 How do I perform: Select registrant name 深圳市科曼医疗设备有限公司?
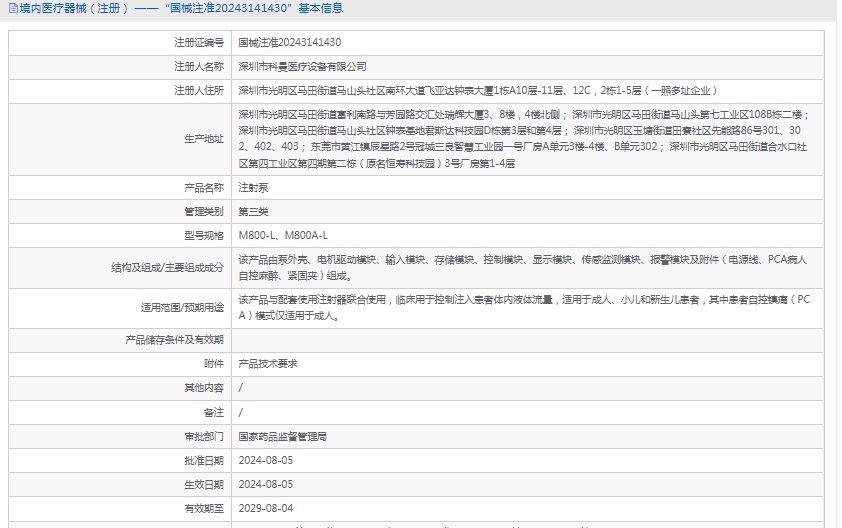pos(302,66)
